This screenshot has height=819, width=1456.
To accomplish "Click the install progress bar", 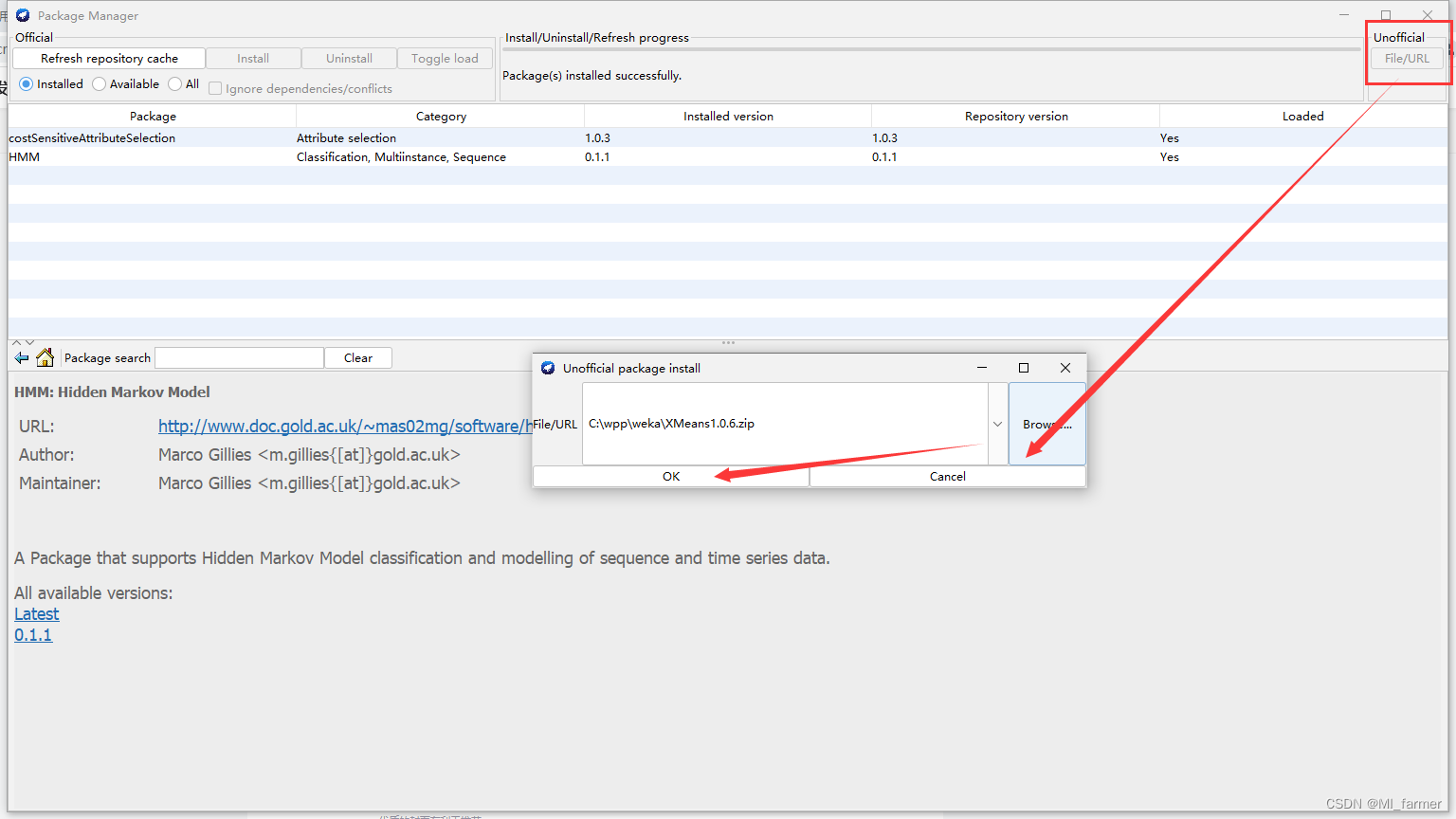I will (932, 49).
